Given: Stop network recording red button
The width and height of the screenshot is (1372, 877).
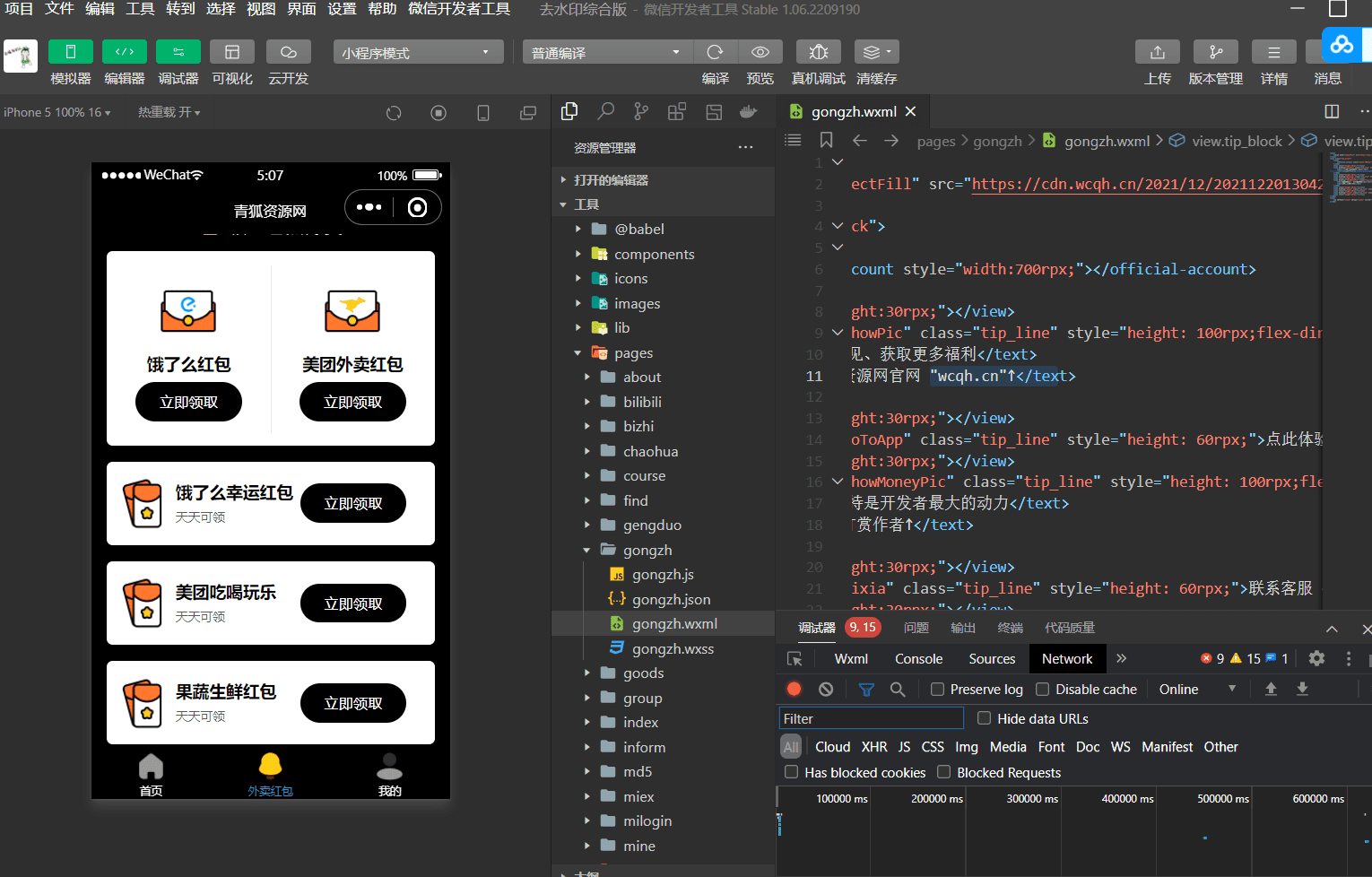Looking at the screenshot, I should click(x=794, y=689).
